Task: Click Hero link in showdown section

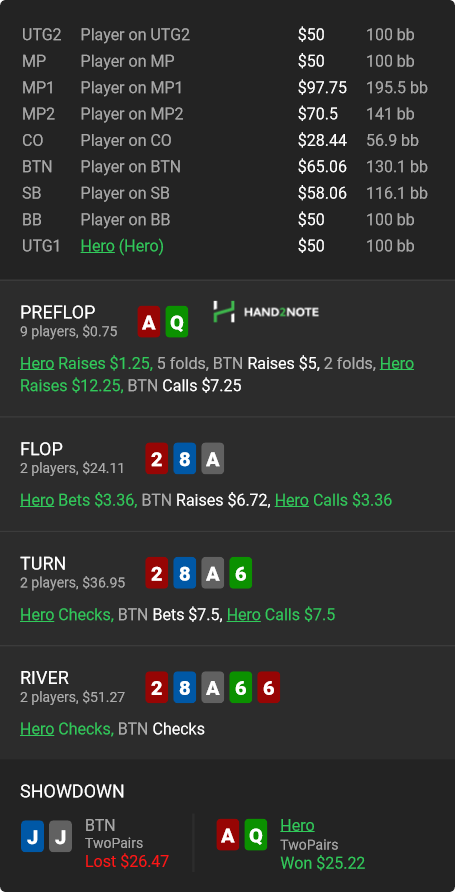Action: click(x=297, y=825)
